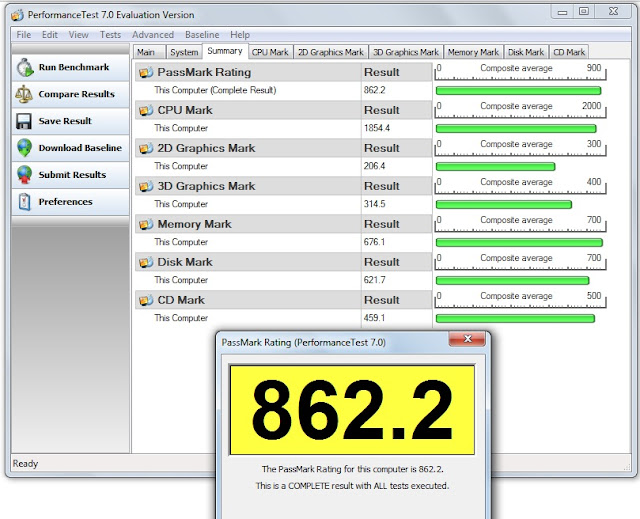
Task: Click the CPU Mark green result bar
Action: click(x=516, y=129)
